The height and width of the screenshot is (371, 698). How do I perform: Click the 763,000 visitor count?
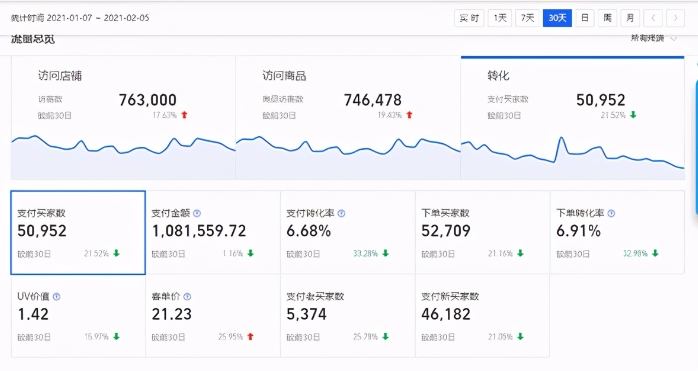148,100
